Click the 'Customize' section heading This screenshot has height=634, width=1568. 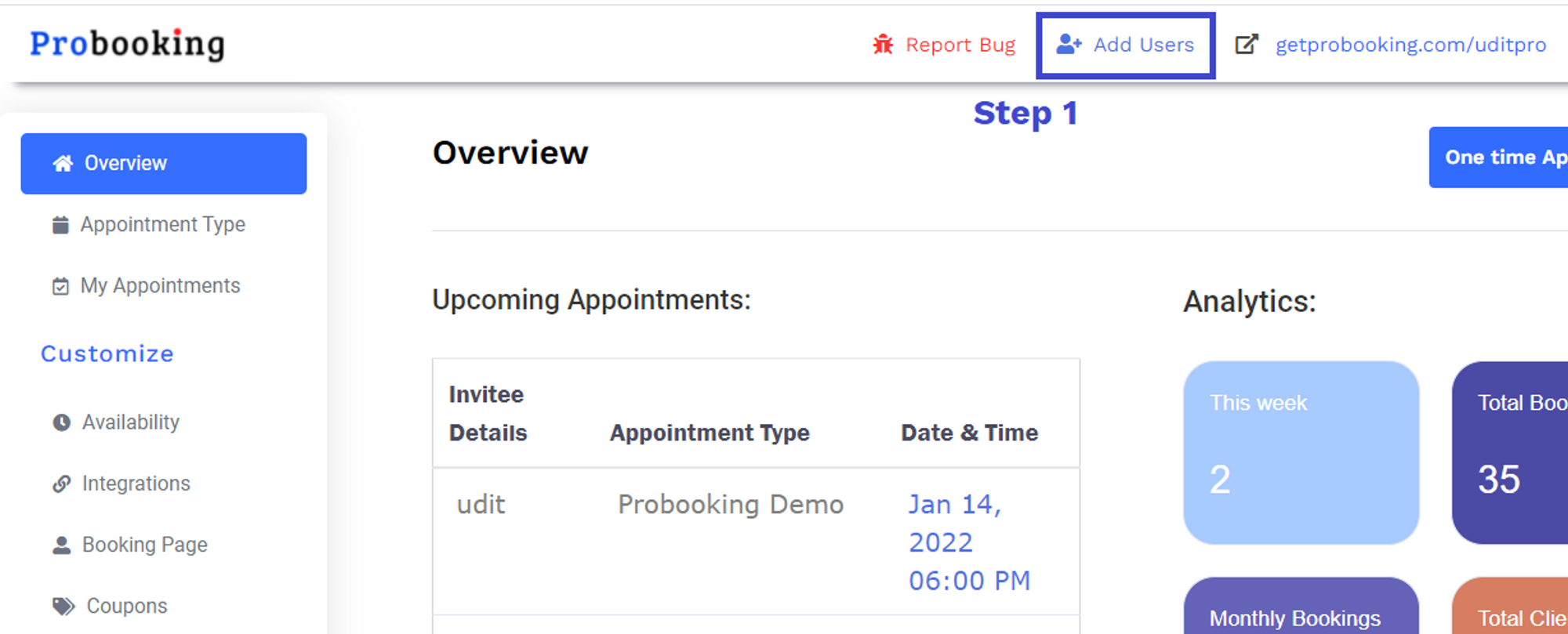[x=107, y=353]
